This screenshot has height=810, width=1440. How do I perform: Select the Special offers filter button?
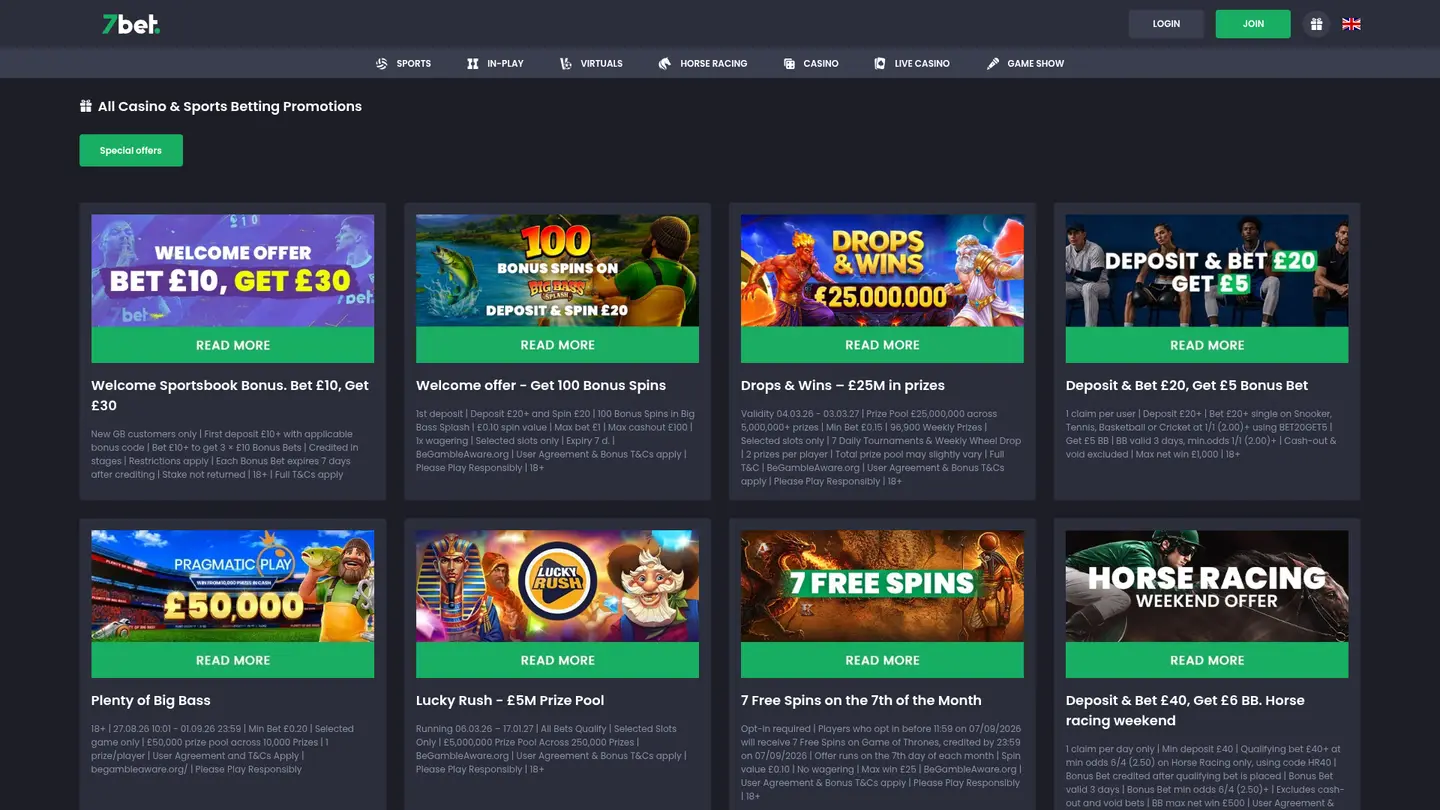coord(131,150)
